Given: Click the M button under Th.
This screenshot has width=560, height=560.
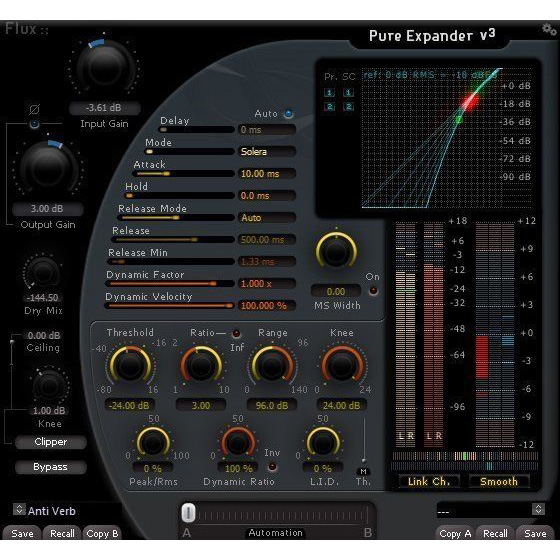Looking at the screenshot, I should [364, 471].
